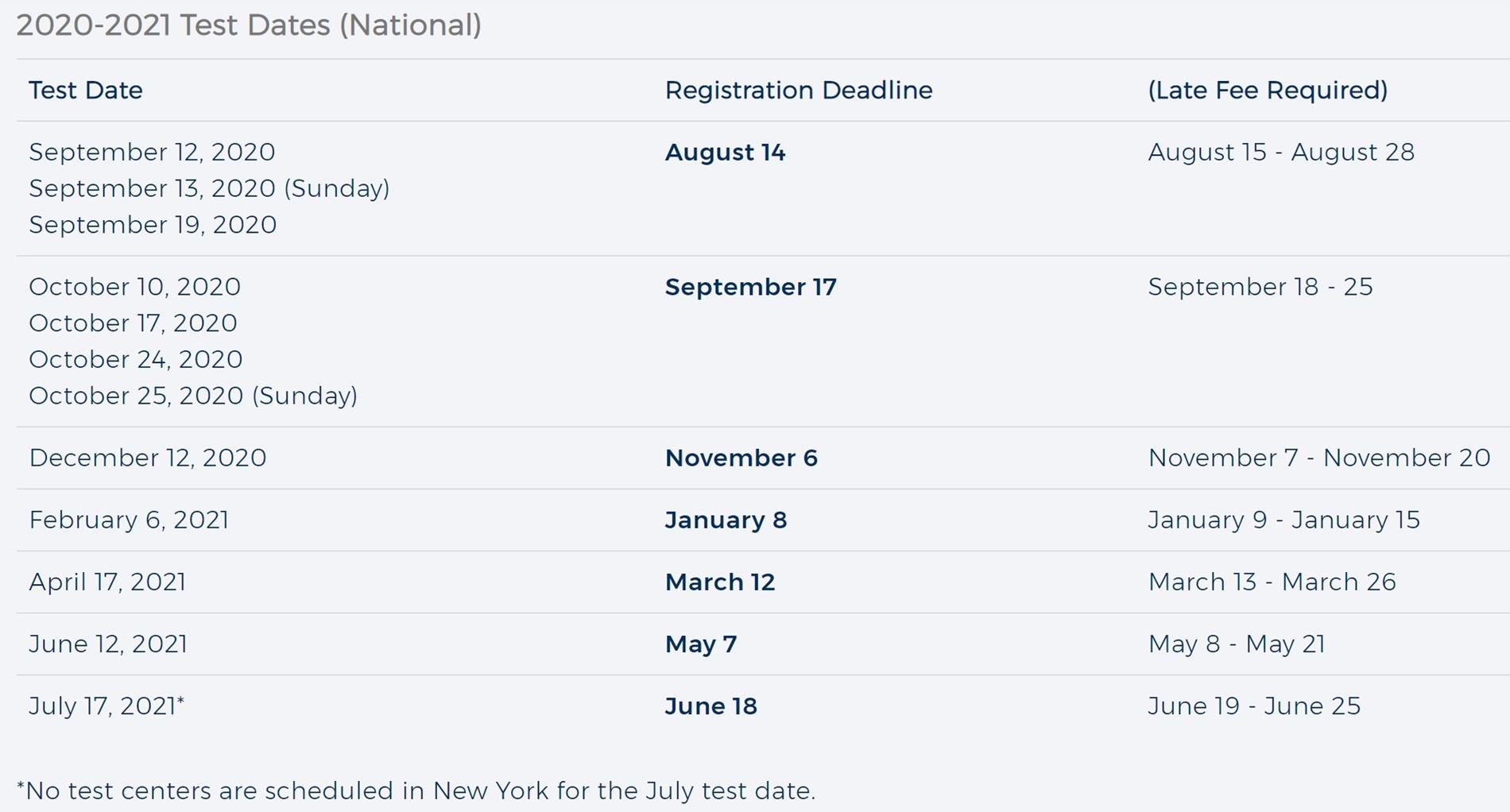Image resolution: width=1510 pixels, height=812 pixels.
Task: Click the September 17 registration deadline
Action: coord(750,287)
